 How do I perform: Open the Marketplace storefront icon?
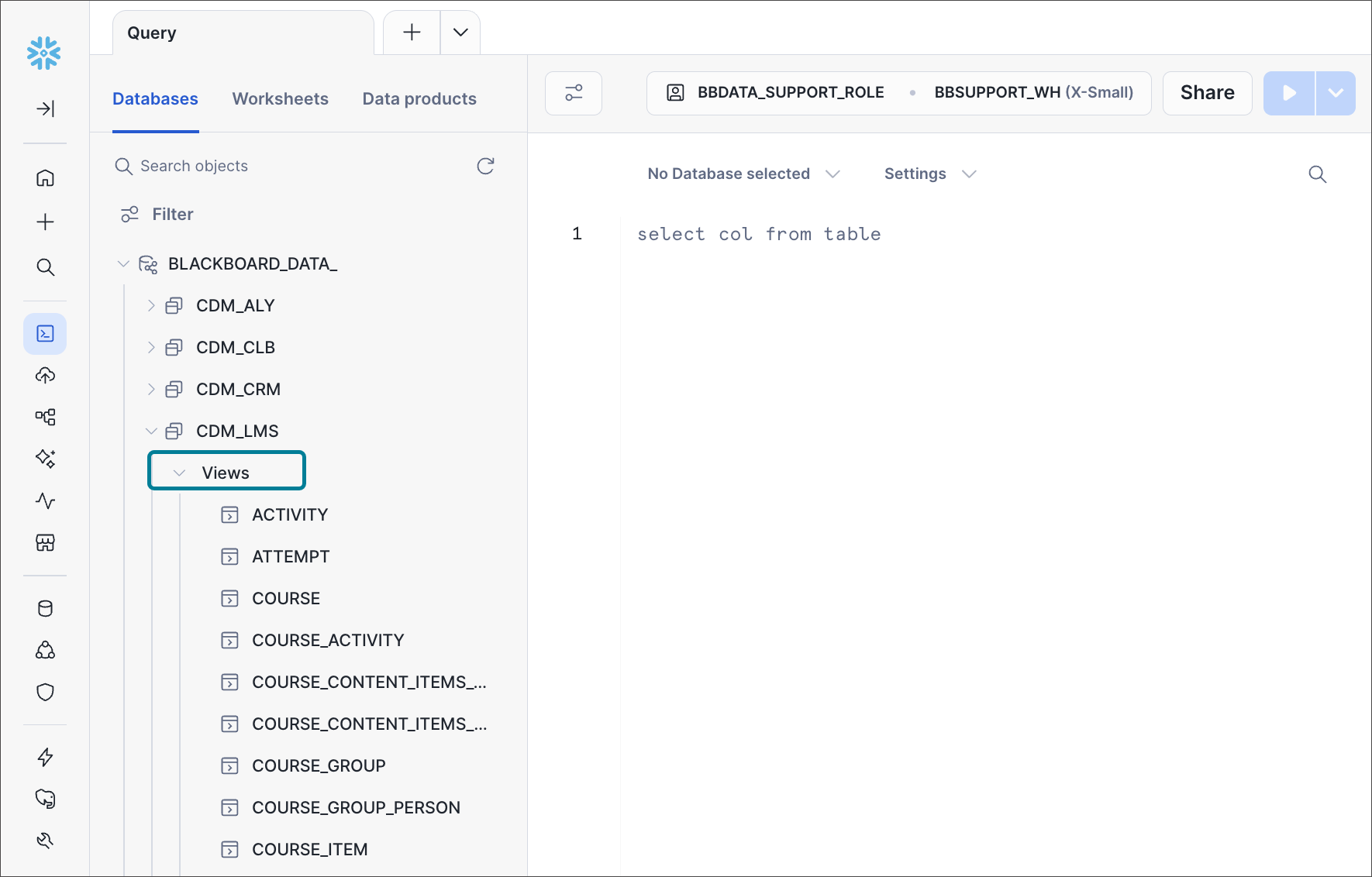coord(45,542)
